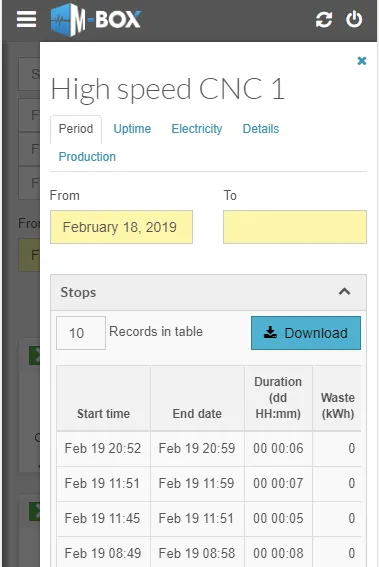This screenshot has height=567, width=379.
Task: Sort by Duration column header
Action: [x=278, y=398]
